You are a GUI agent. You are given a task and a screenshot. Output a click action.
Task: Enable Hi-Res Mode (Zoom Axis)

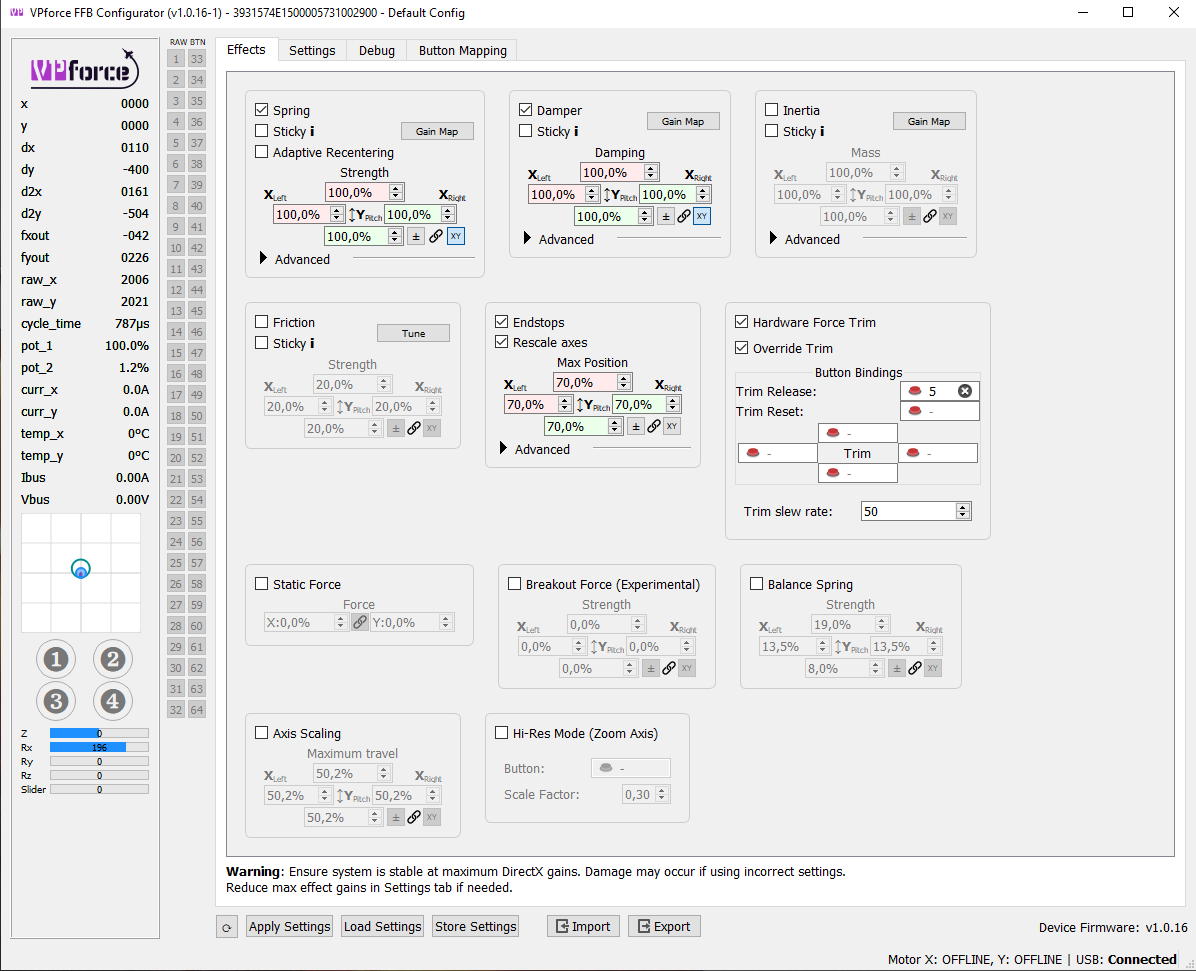pyautogui.click(x=502, y=733)
